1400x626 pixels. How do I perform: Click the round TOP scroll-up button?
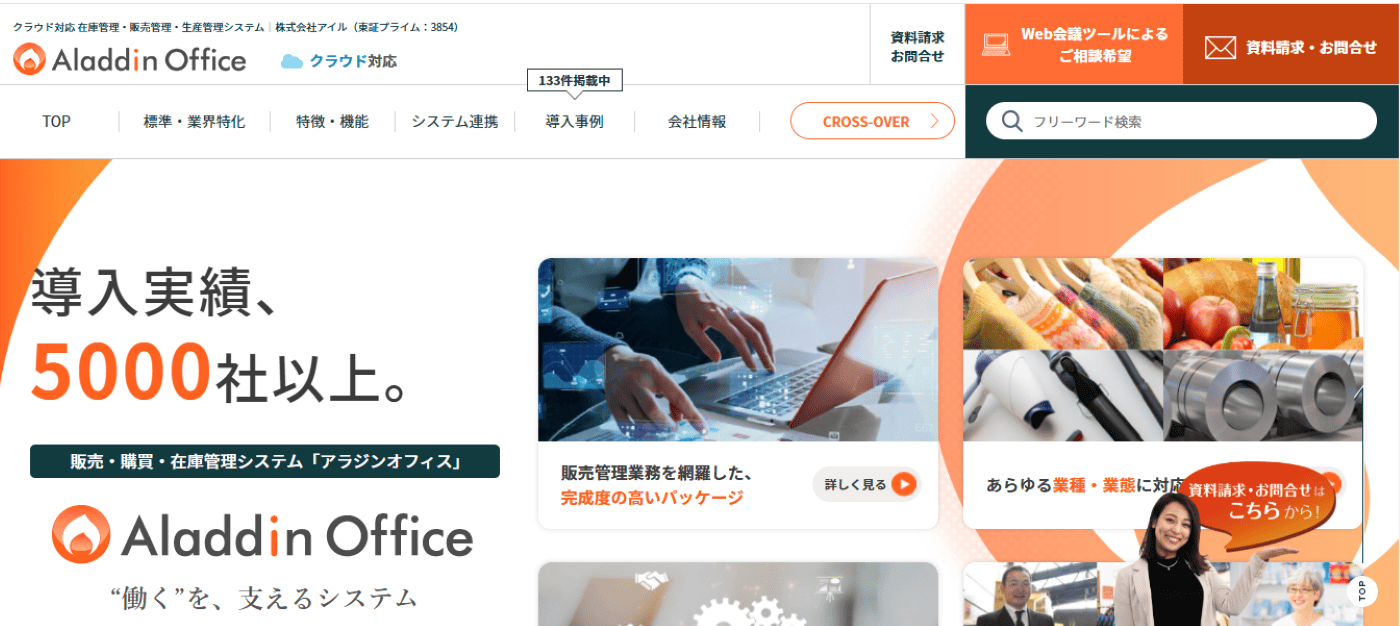click(1362, 591)
